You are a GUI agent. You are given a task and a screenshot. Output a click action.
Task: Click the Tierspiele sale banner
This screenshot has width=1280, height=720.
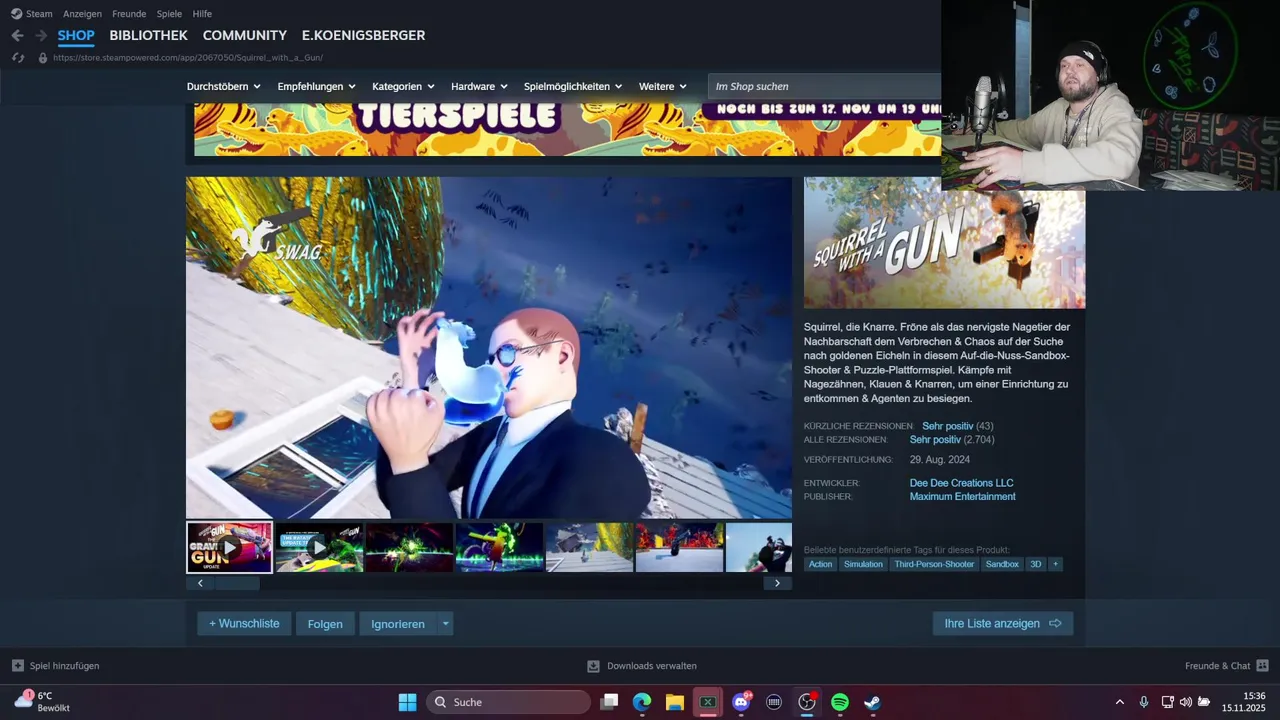567,129
